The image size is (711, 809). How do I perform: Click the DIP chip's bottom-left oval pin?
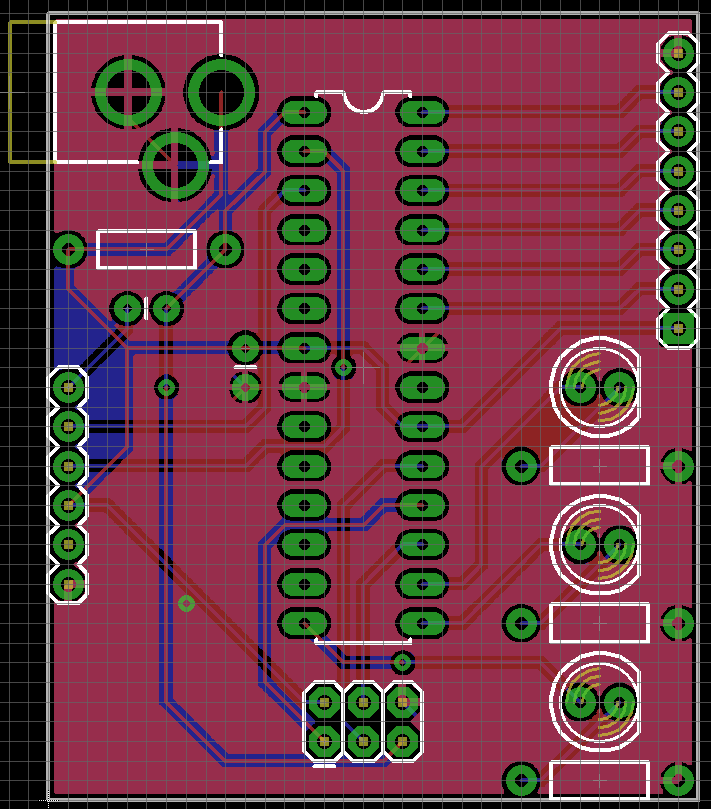pos(304,623)
